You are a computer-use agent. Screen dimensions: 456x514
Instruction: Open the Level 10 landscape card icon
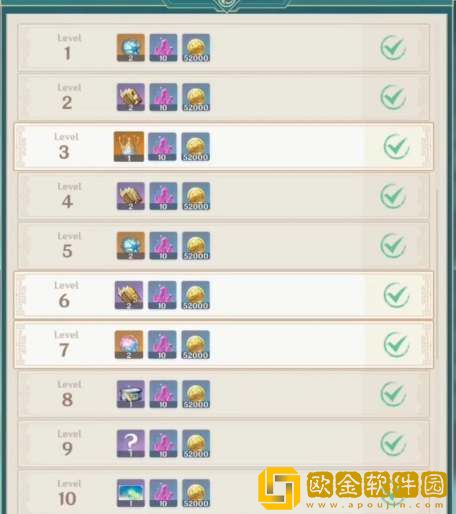tap(131, 493)
